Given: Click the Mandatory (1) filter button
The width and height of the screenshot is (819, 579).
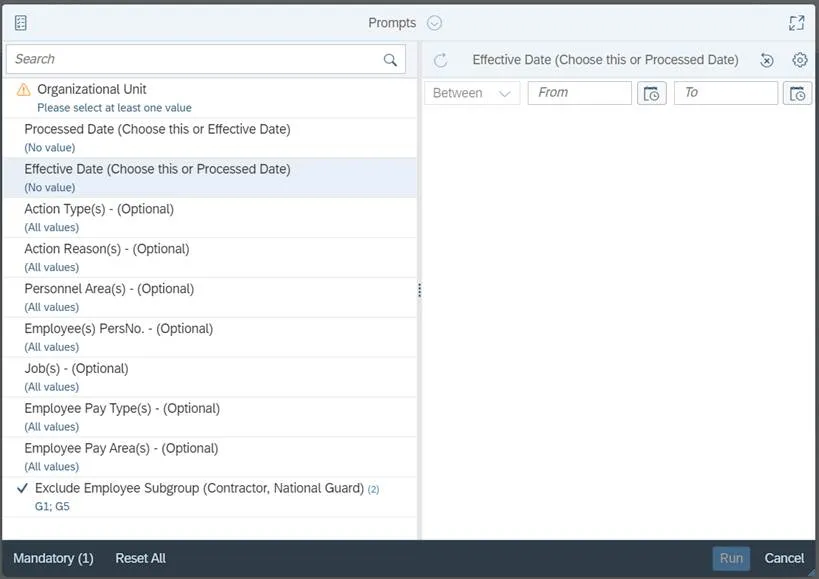Looking at the screenshot, I should coord(53,558).
